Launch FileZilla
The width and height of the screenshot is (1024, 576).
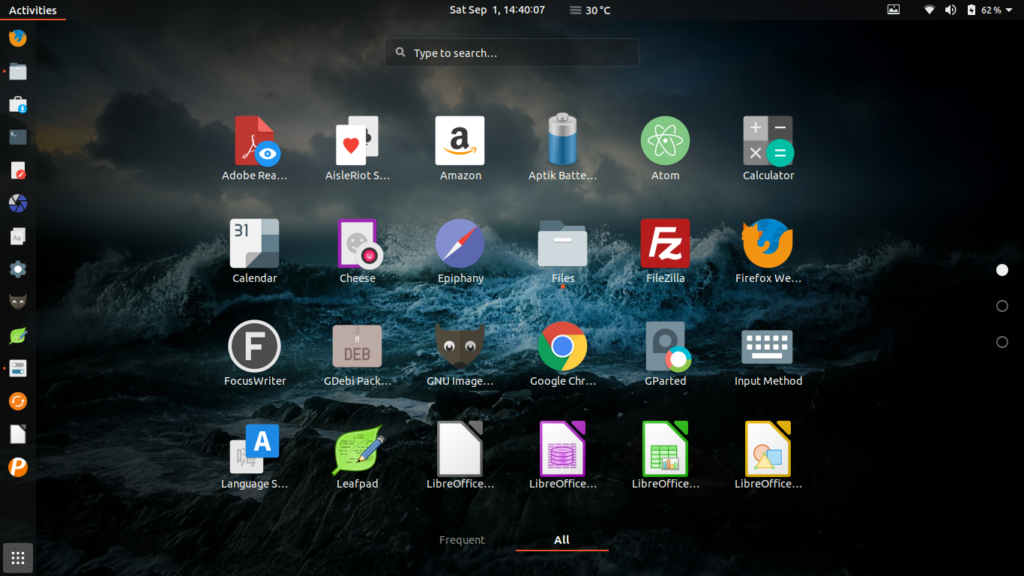(665, 251)
